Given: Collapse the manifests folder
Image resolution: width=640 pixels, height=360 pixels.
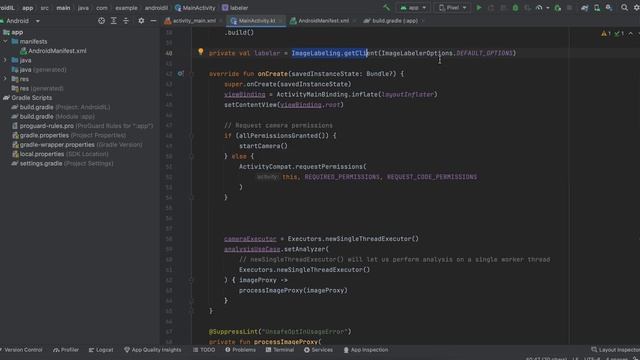Looking at the screenshot, I should pyautogui.click(x=5, y=41).
